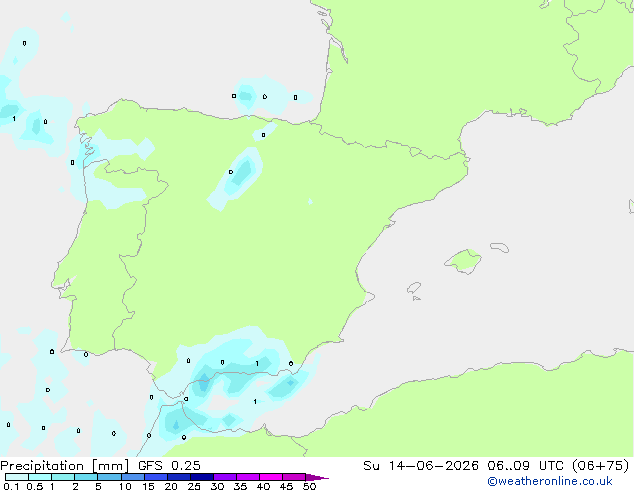Select the 5–10 mm legend color swatch

[x=109, y=477]
